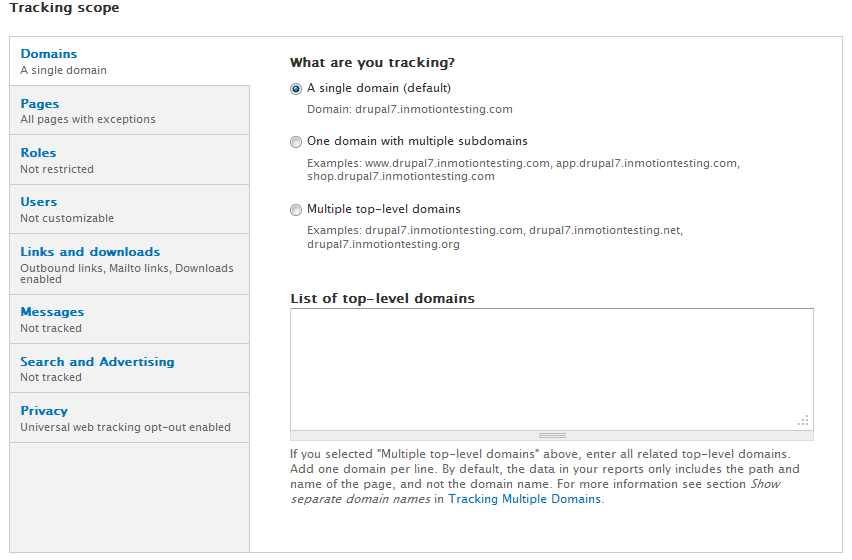Open the Roles settings tab
The image size is (852, 560).
click(38, 153)
